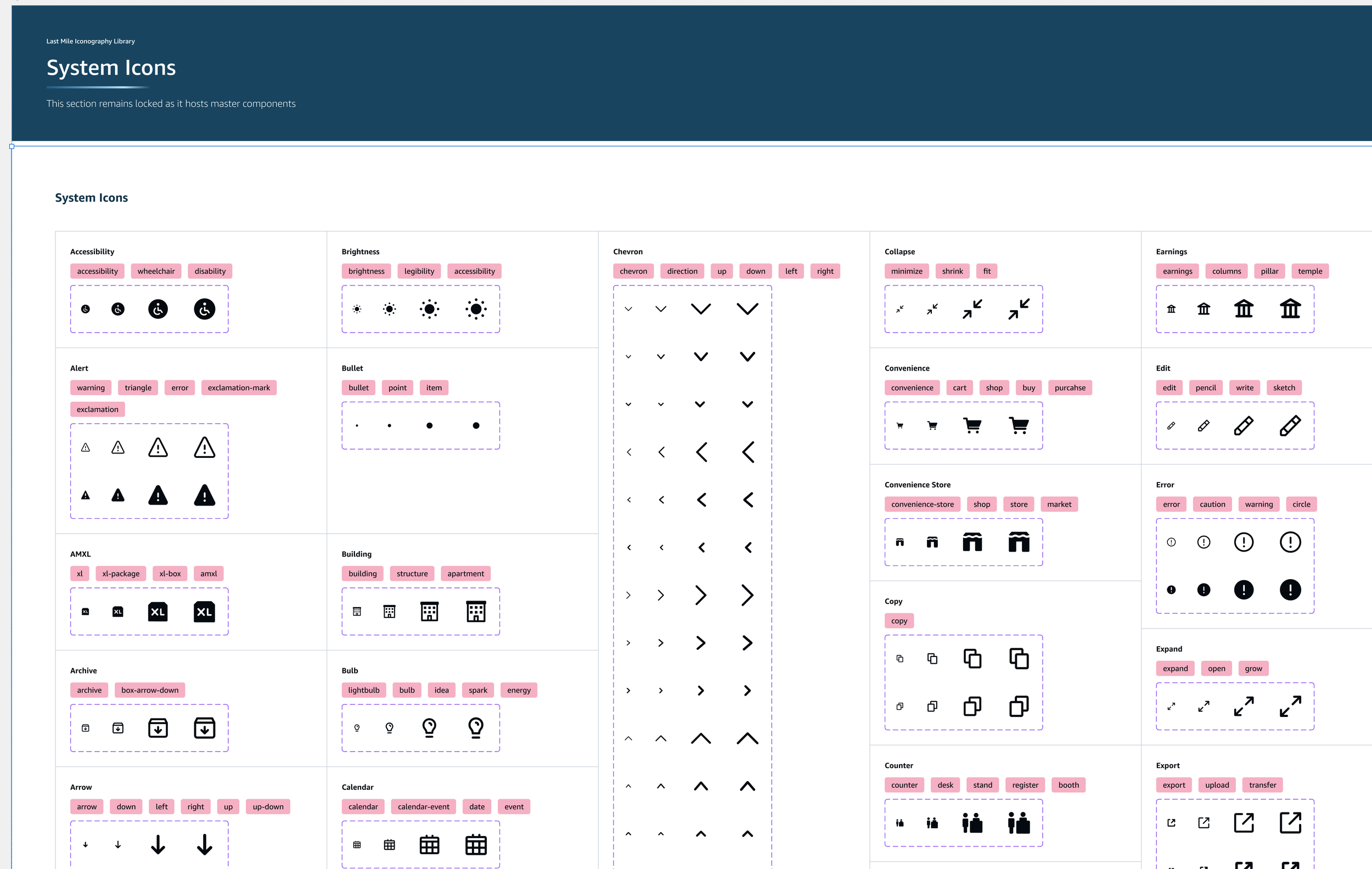1372x869 pixels.
Task: Click the largest edit pencil icon
Action: (x=1290, y=425)
